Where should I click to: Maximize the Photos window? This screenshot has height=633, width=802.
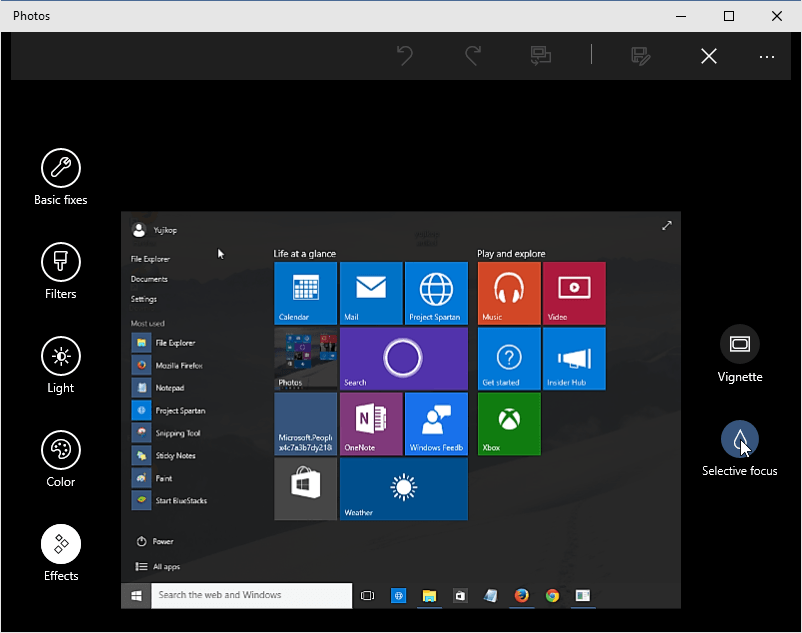pyautogui.click(x=729, y=16)
